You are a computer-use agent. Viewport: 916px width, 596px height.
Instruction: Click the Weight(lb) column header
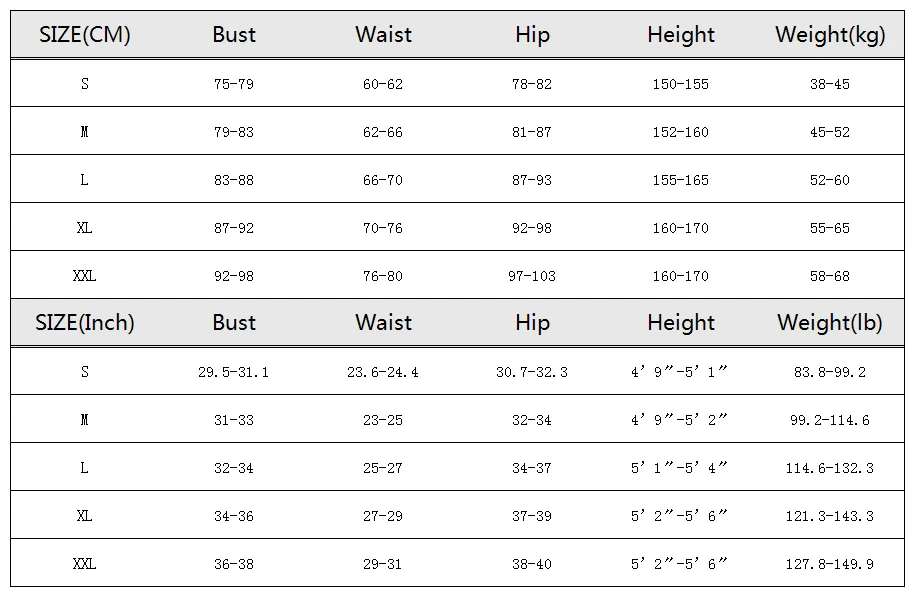coord(830,323)
